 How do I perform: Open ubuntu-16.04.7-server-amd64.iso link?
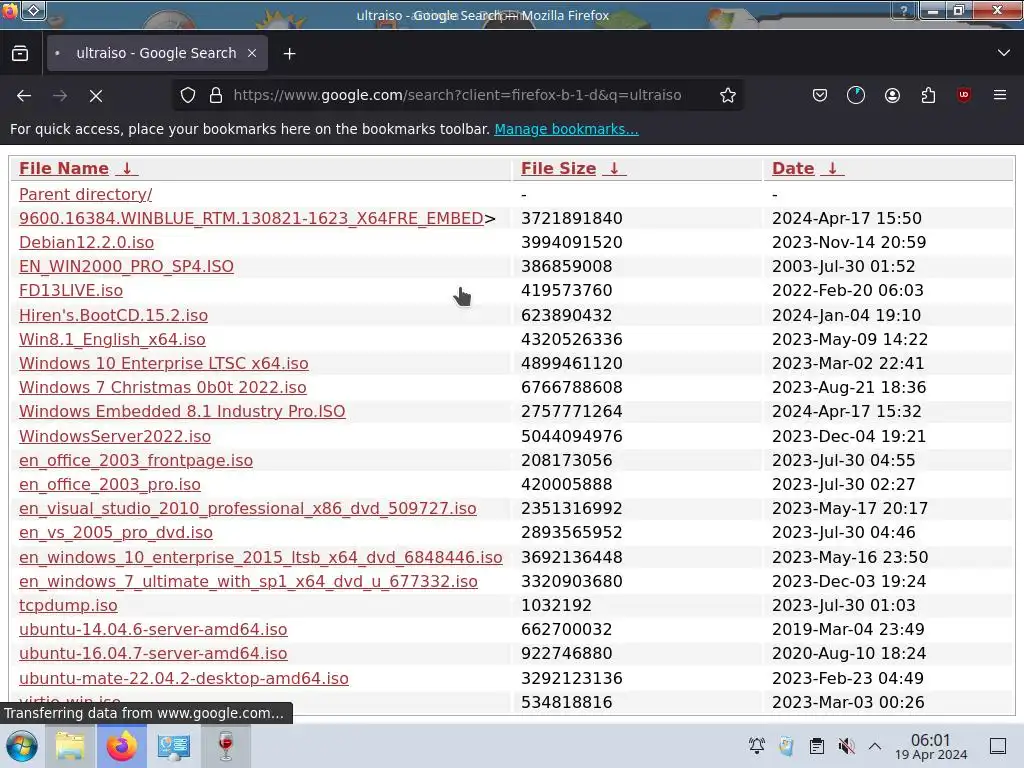[x=153, y=654]
